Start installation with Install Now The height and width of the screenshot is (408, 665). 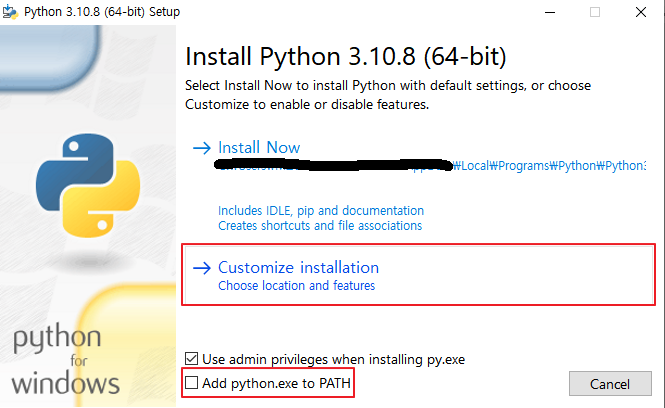point(259,148)
